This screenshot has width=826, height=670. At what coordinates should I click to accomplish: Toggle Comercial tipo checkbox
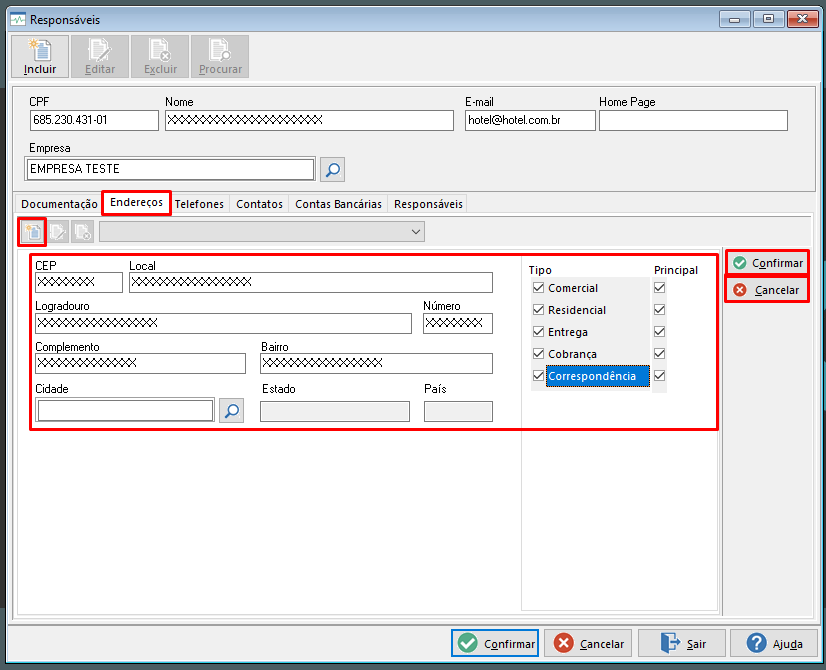(538, 288)
